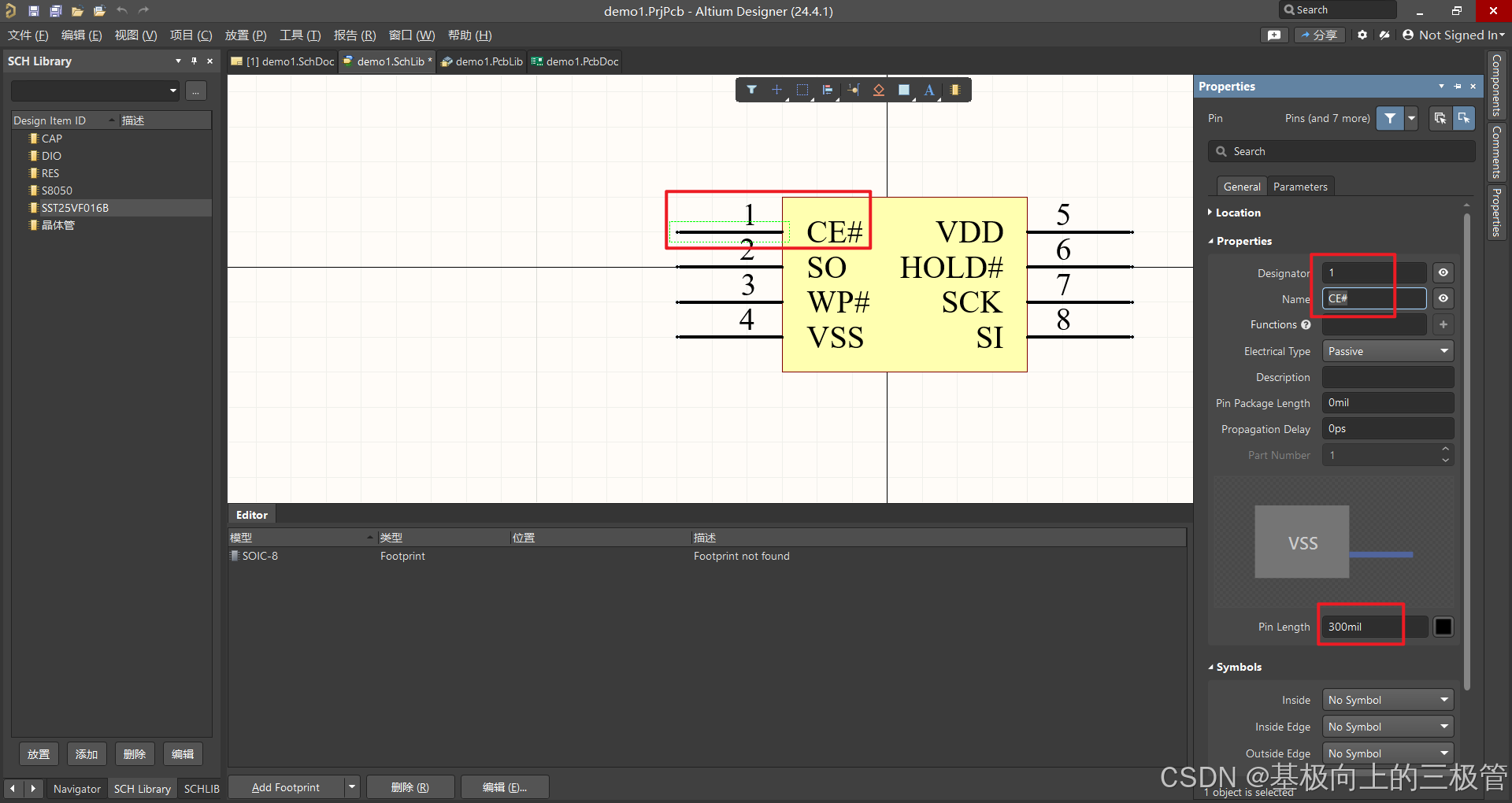The width and height of the screenshot is (1512, 803).
Task: Switch to the Parameters tab
Action: pyautogui.click(x=1300, y=187)
